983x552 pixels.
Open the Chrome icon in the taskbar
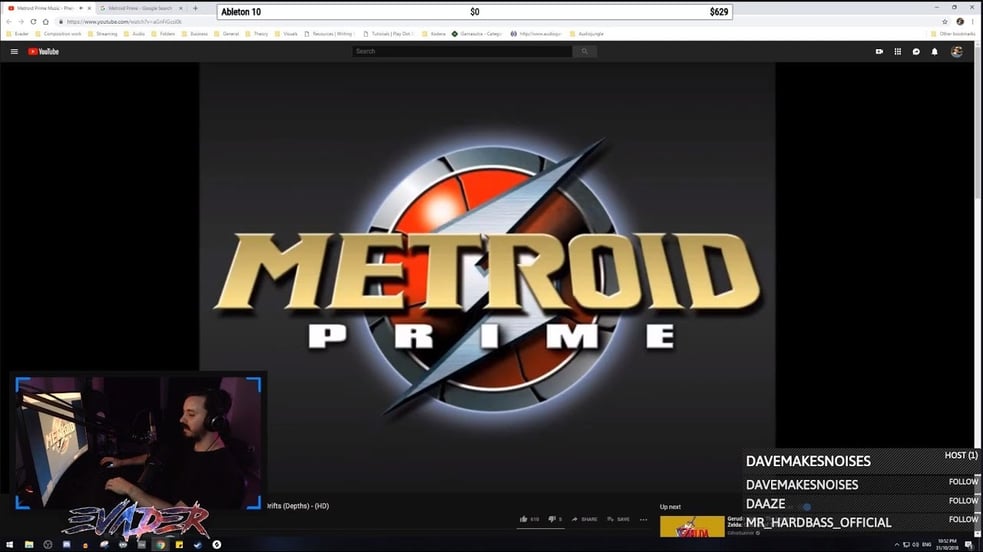click(160, 544)
